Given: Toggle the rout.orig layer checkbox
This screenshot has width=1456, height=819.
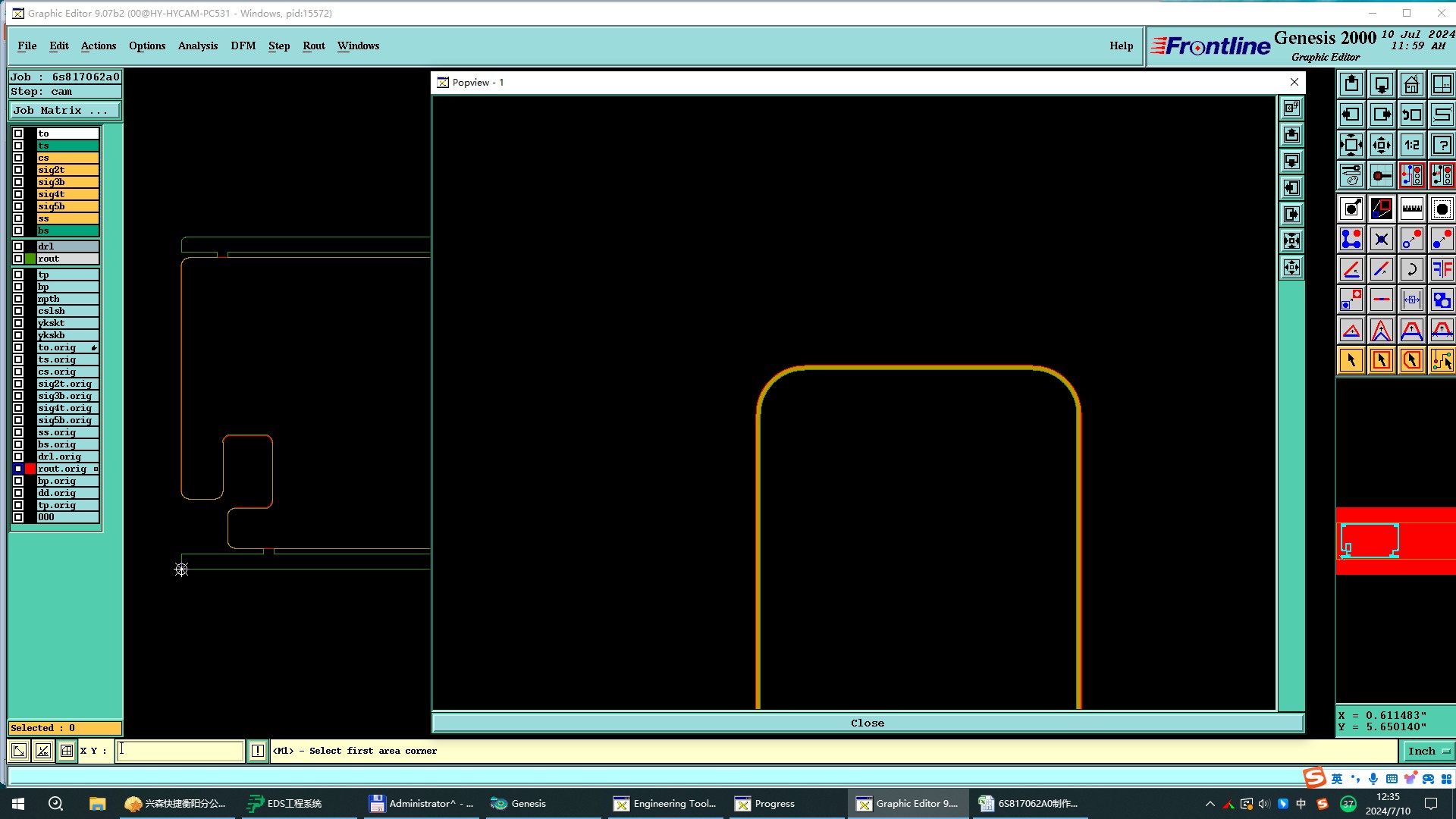Looking at the screenshot, I should point(18,469).
